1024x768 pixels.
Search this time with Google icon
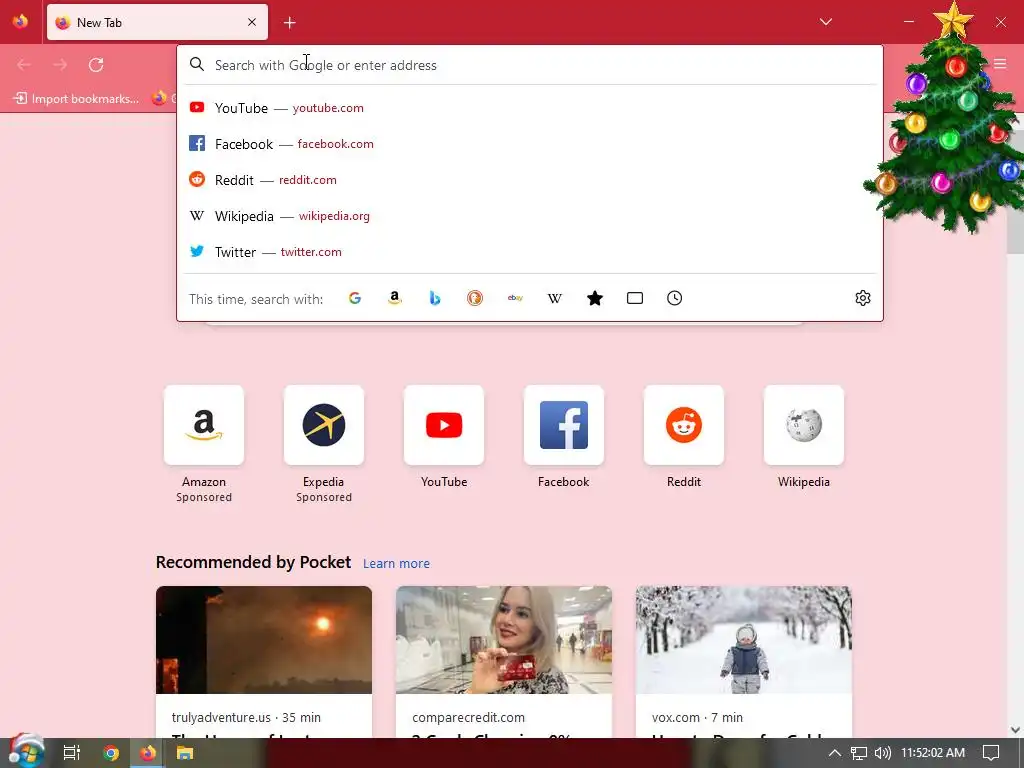[355, 298]
